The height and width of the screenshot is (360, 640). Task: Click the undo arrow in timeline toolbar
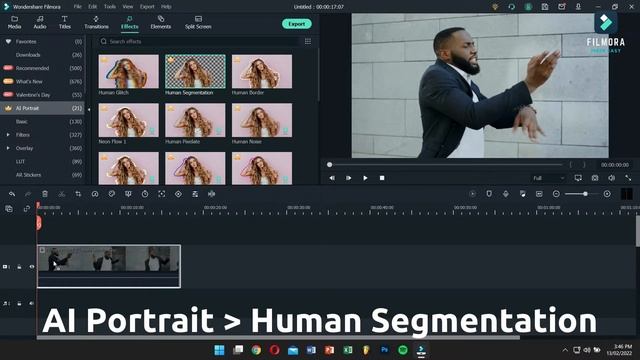coord(12,194)
